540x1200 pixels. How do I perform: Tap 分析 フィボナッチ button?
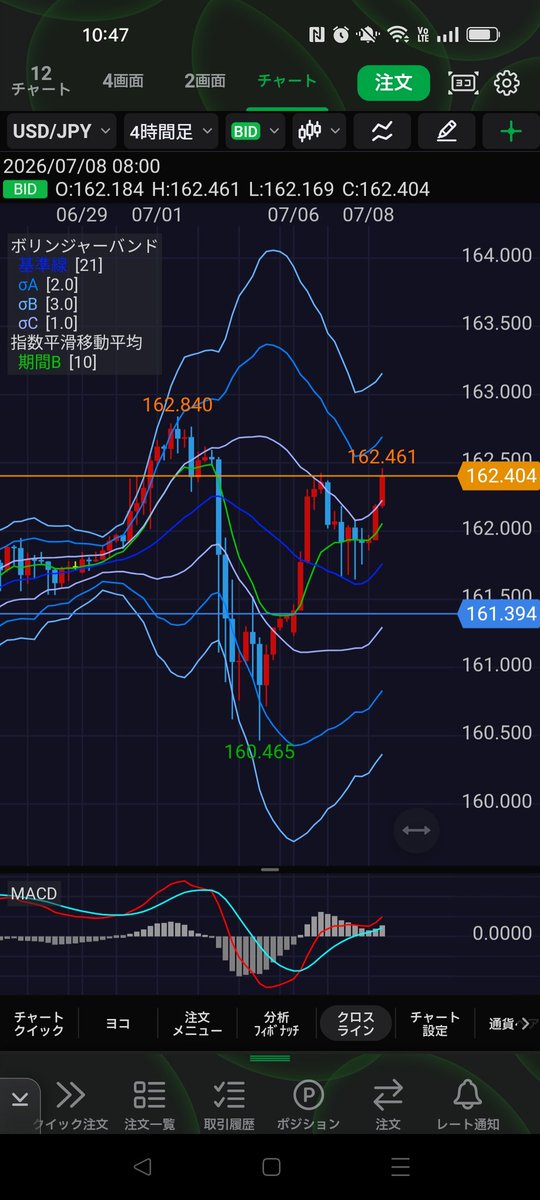(276, 1023)
